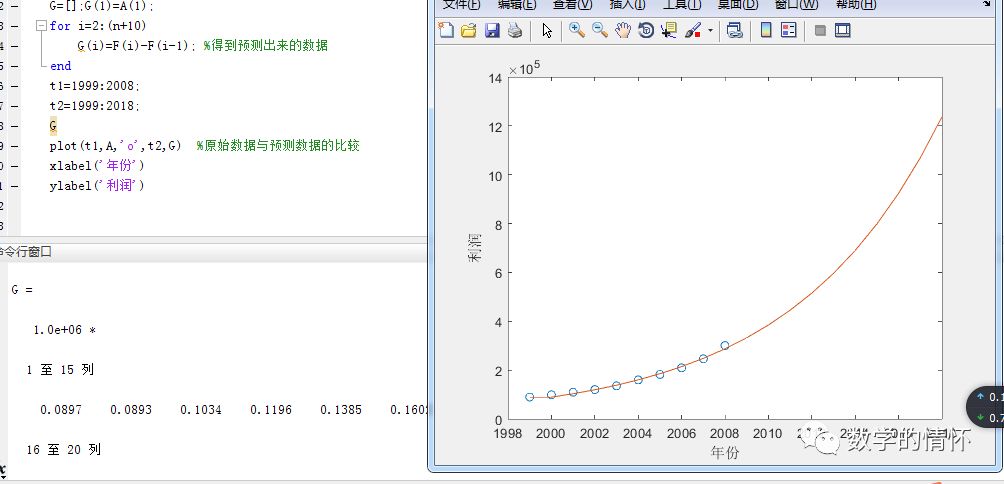Screen dimensions: 1004x484
Task: Click the Link Plot toolbar button
Action: coord(735,31)
